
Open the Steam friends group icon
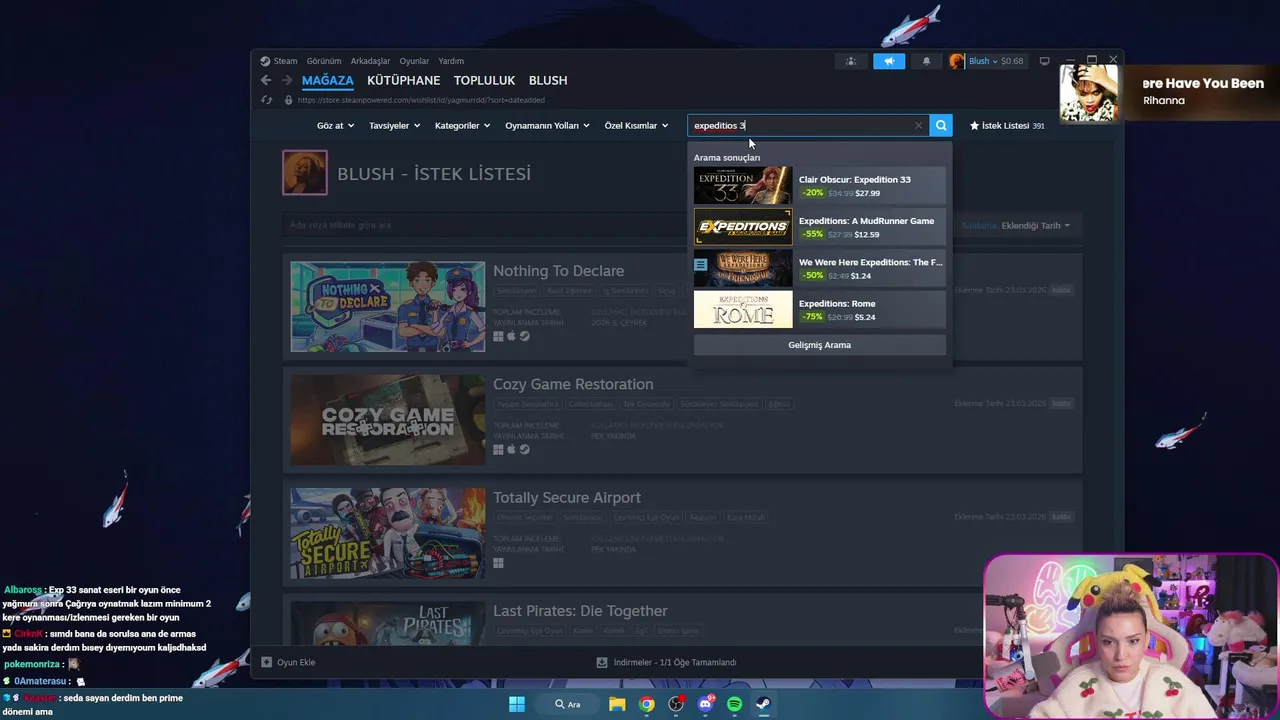tap(851, 61)
